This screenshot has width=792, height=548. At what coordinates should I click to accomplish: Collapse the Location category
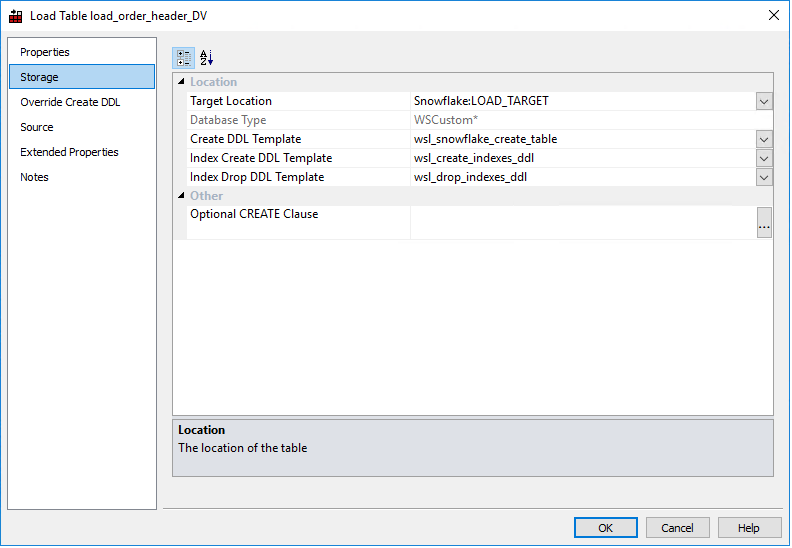(x=180, y=82)
